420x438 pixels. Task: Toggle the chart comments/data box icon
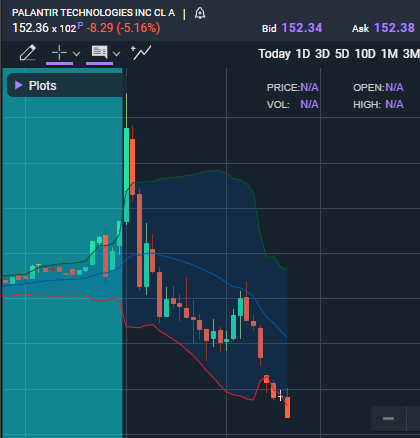tap(99, 52)
